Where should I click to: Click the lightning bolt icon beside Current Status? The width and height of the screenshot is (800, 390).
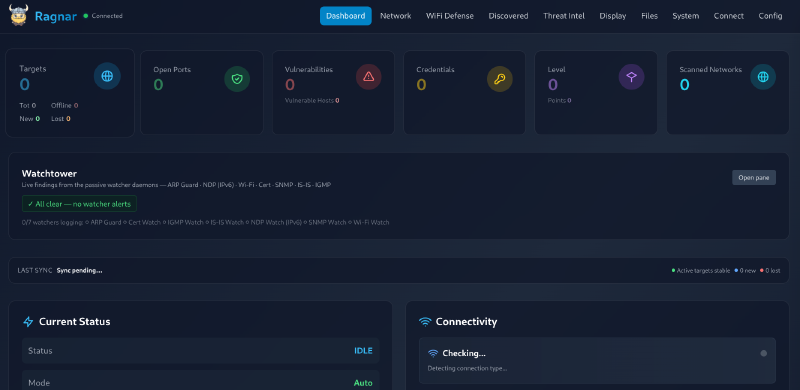(29, 322)
